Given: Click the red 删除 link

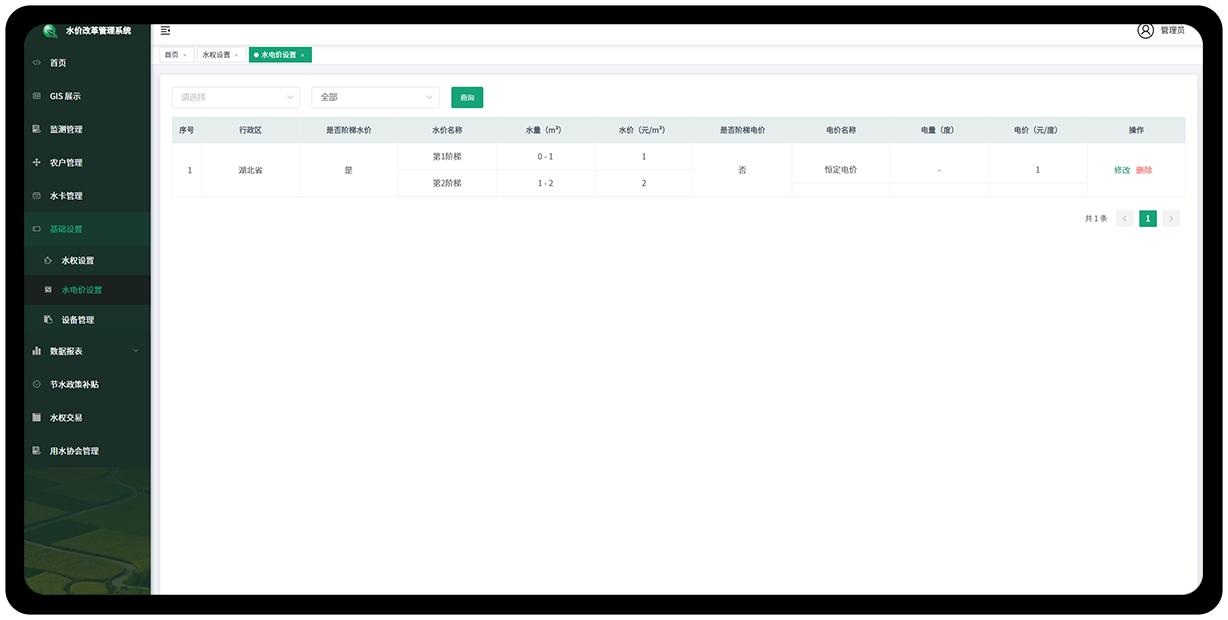Looking at the screenshot, I should point(1144,170).
